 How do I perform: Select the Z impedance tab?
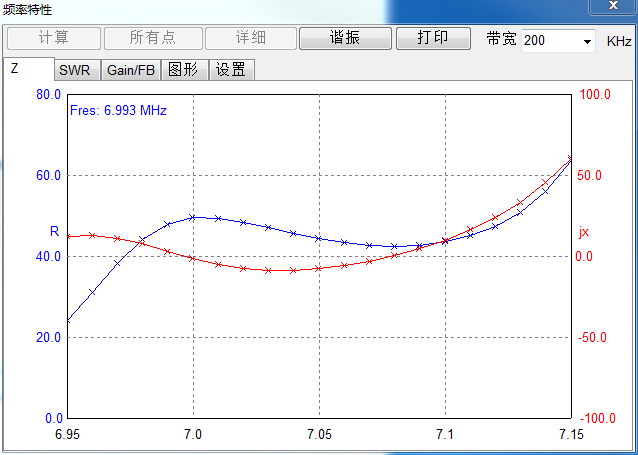(28, 68)
